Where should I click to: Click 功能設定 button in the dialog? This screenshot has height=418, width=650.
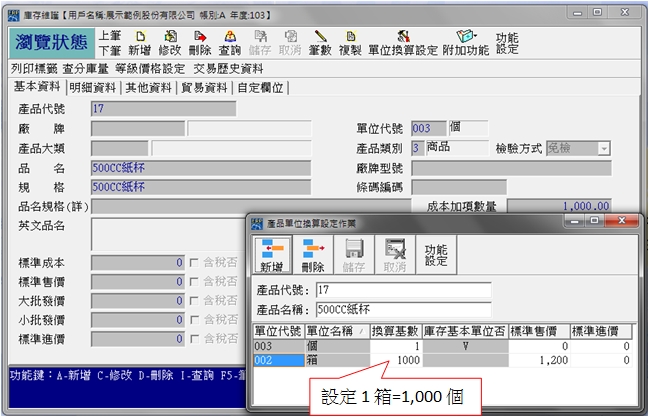pyautogui.click(x=436, y=254)
